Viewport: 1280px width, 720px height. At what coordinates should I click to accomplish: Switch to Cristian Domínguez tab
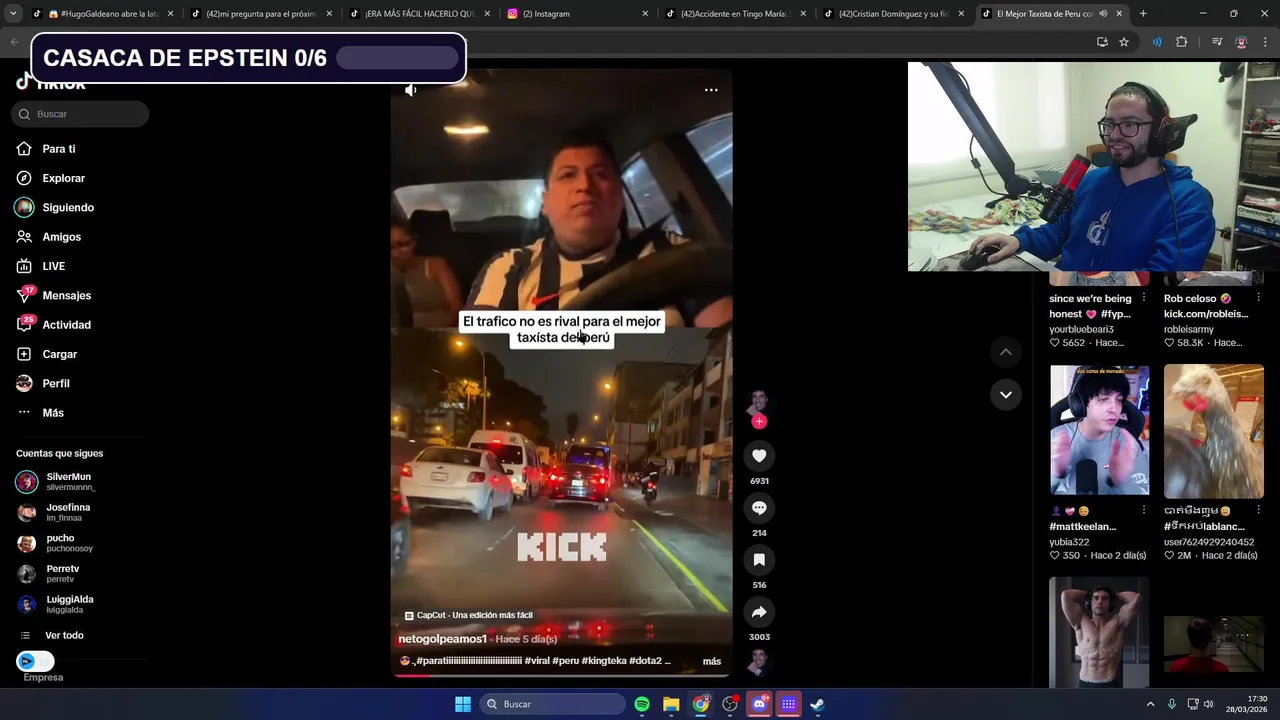[x=892, y=14]
